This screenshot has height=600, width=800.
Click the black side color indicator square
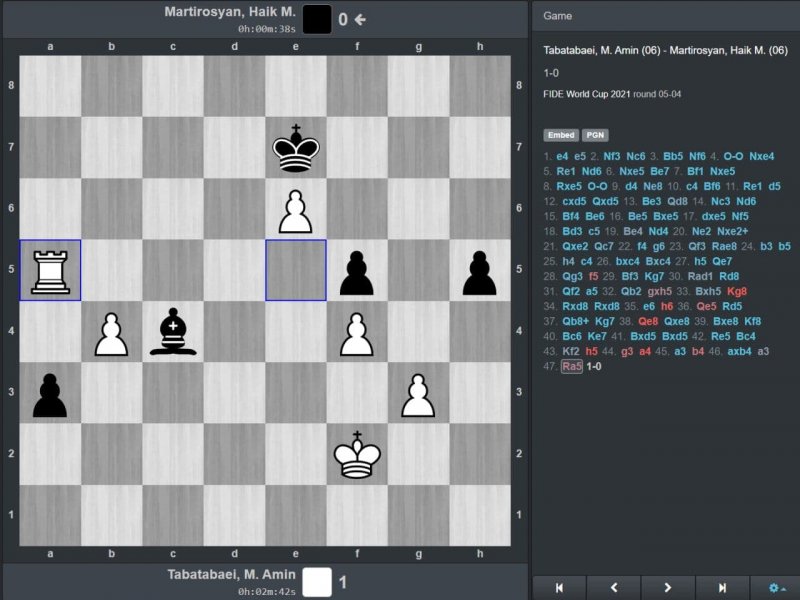[317, 19]
